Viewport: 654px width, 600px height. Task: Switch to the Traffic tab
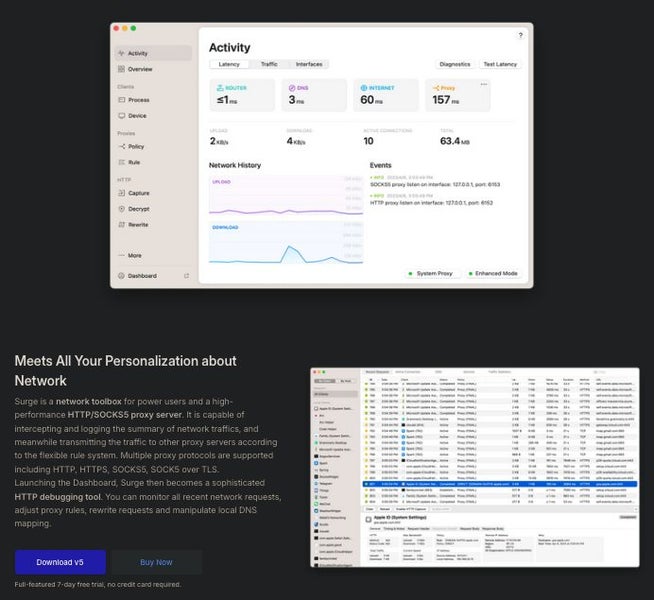[269, 64]
